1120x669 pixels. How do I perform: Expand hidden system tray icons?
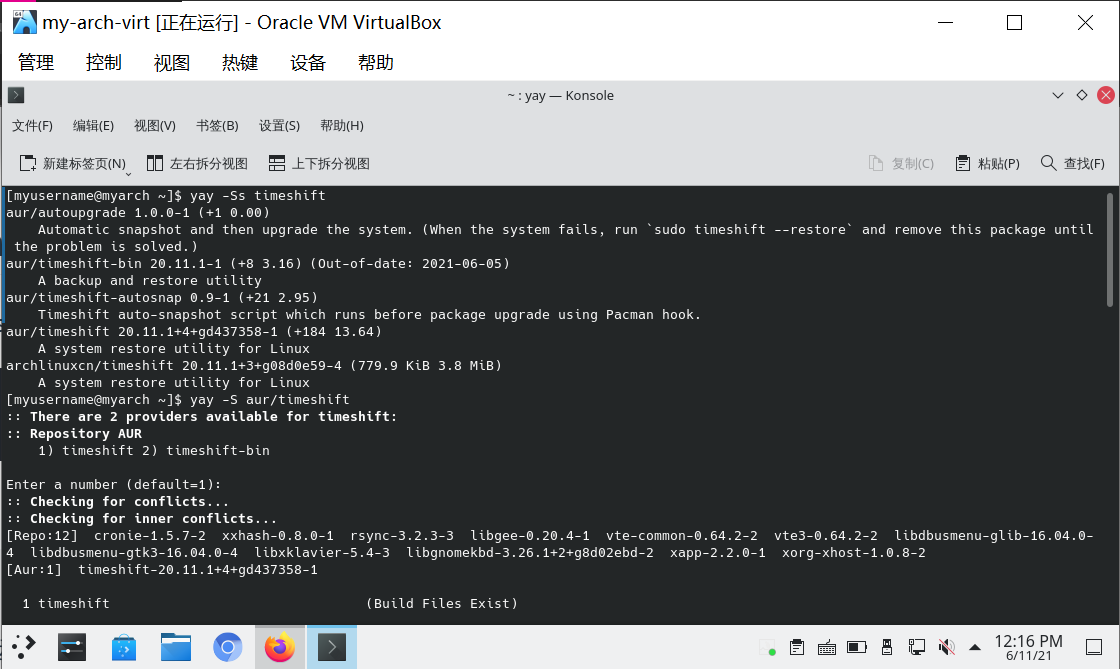coord(975,647)
